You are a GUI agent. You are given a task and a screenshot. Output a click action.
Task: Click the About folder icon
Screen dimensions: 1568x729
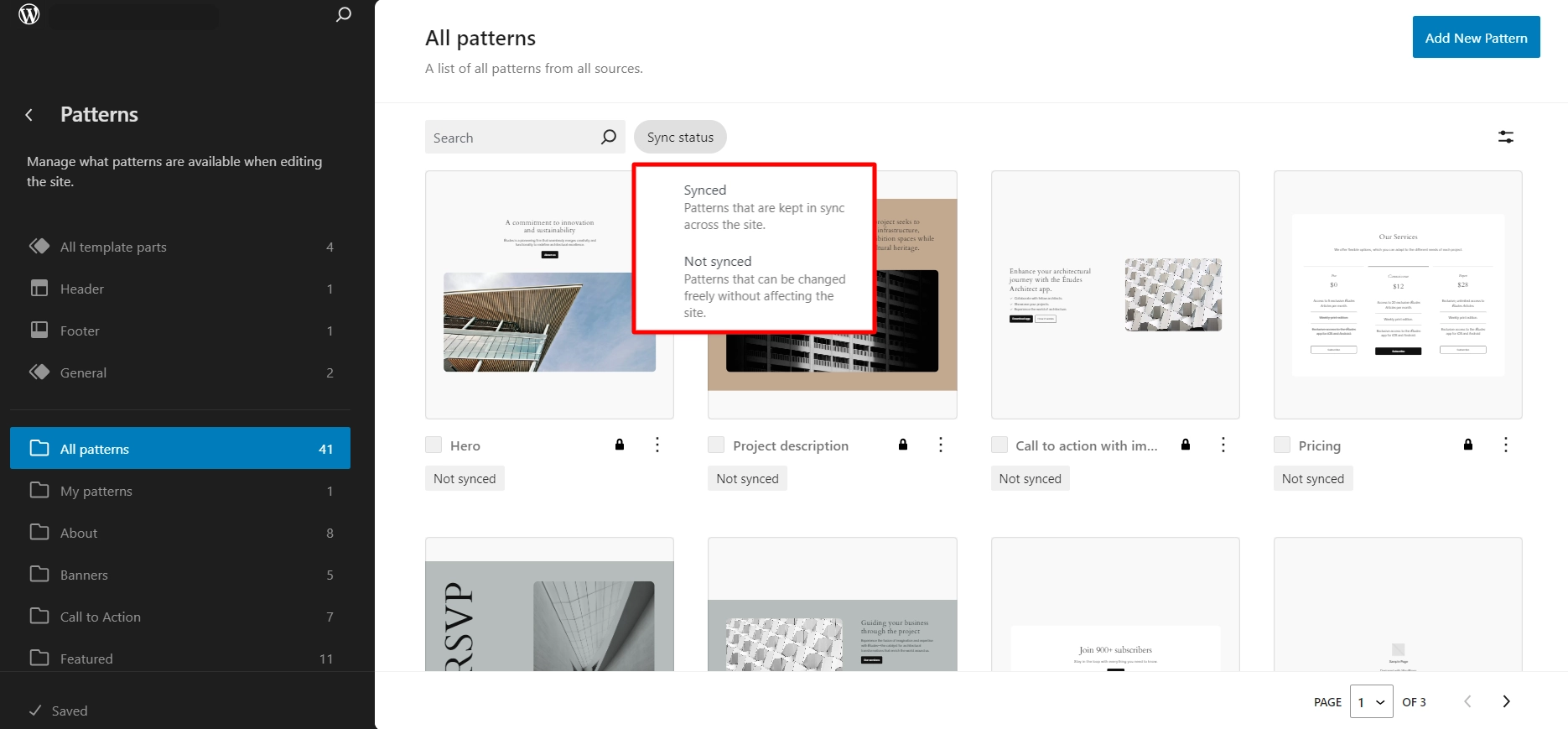(x=39, y=533)
